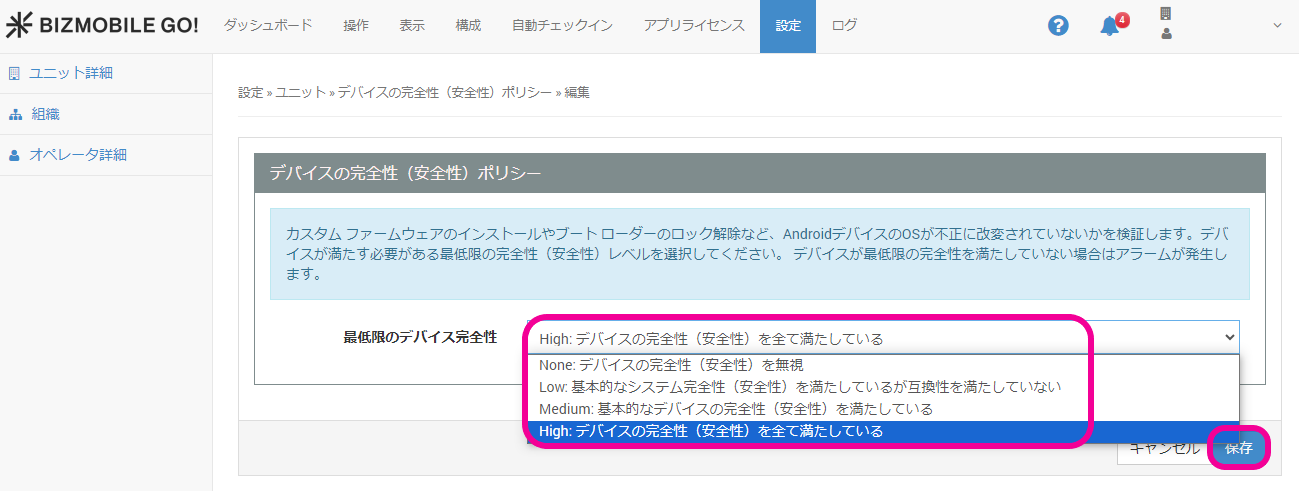Pick the Medium device integrity option
Screen dimensions: 1299x491
736,409
